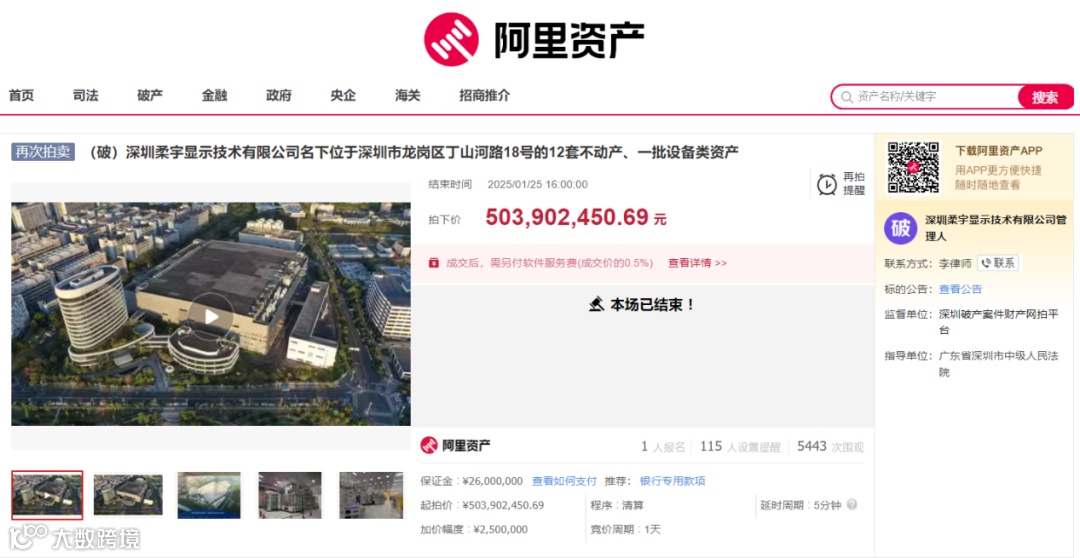Image resolution: width=1080 pixels, height=558 pixels.
Task: Select the fifth thumbnail showing factory interior
Action: [371, 495]
